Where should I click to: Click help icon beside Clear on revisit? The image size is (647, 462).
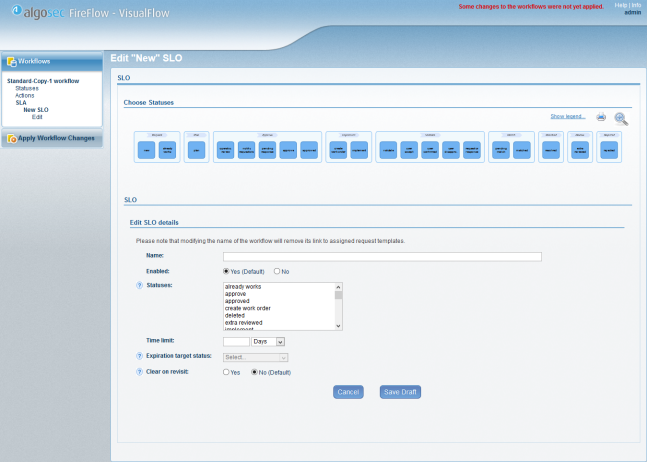click(x=139, y=372)
